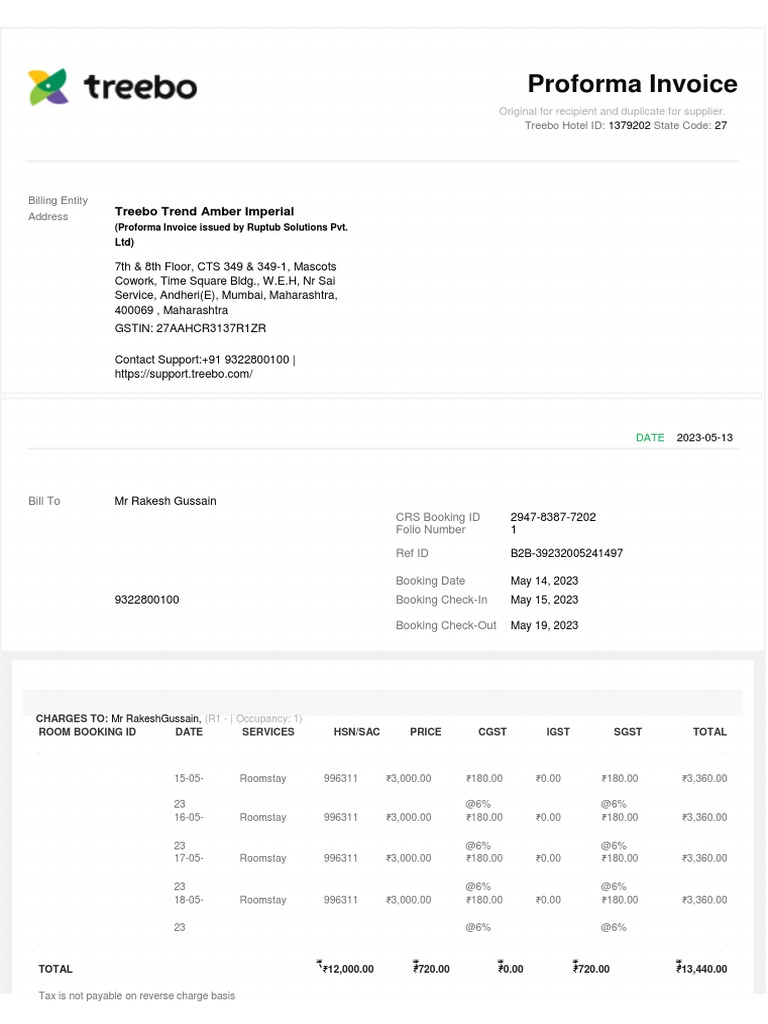Select the Booking Check-In date May 15, 2023
The width and height of the screenshot is (768, 1024).
point(544,600)
